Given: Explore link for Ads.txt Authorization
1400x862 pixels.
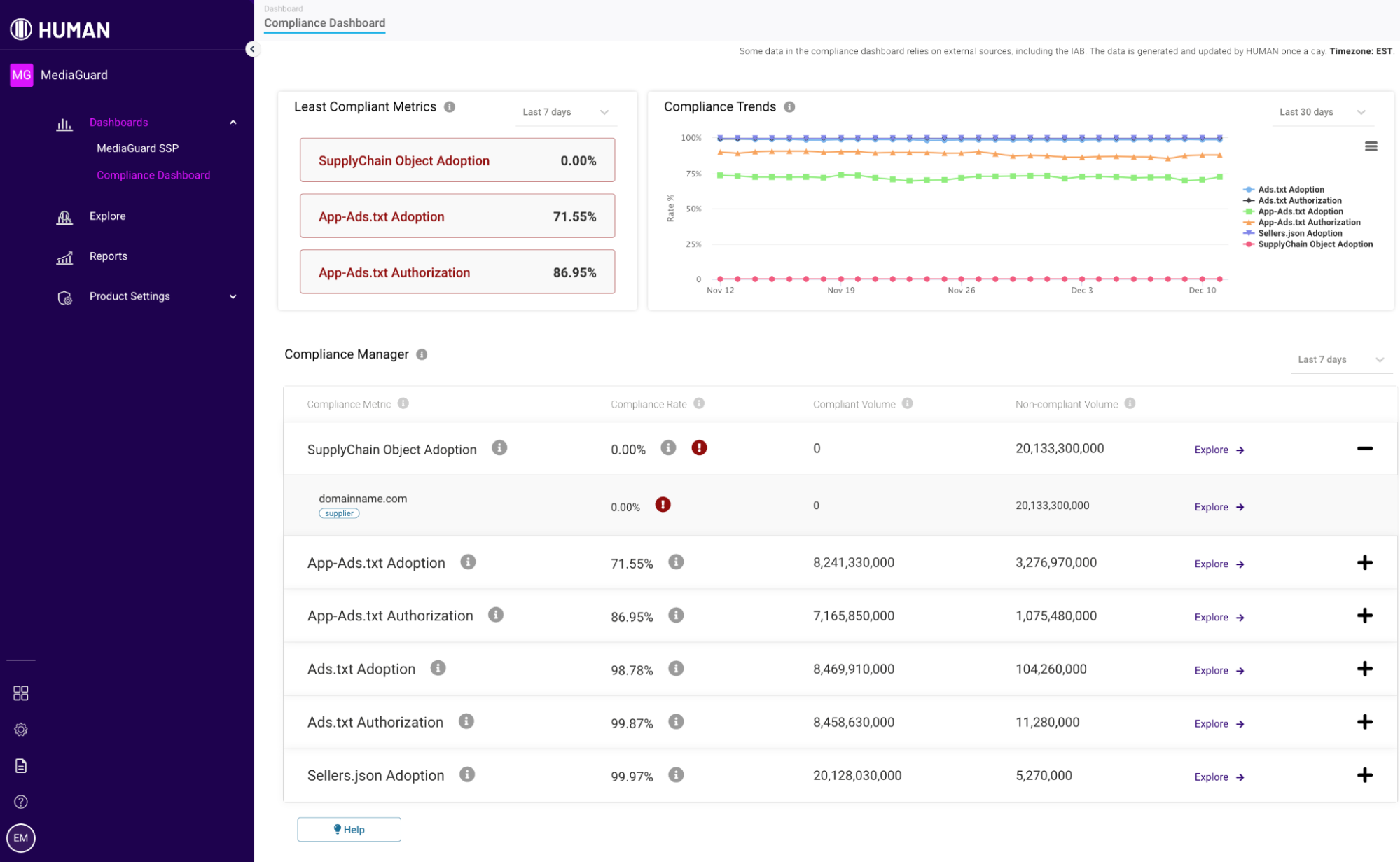Looking at the screenshot, I should tap(1219, 723).
